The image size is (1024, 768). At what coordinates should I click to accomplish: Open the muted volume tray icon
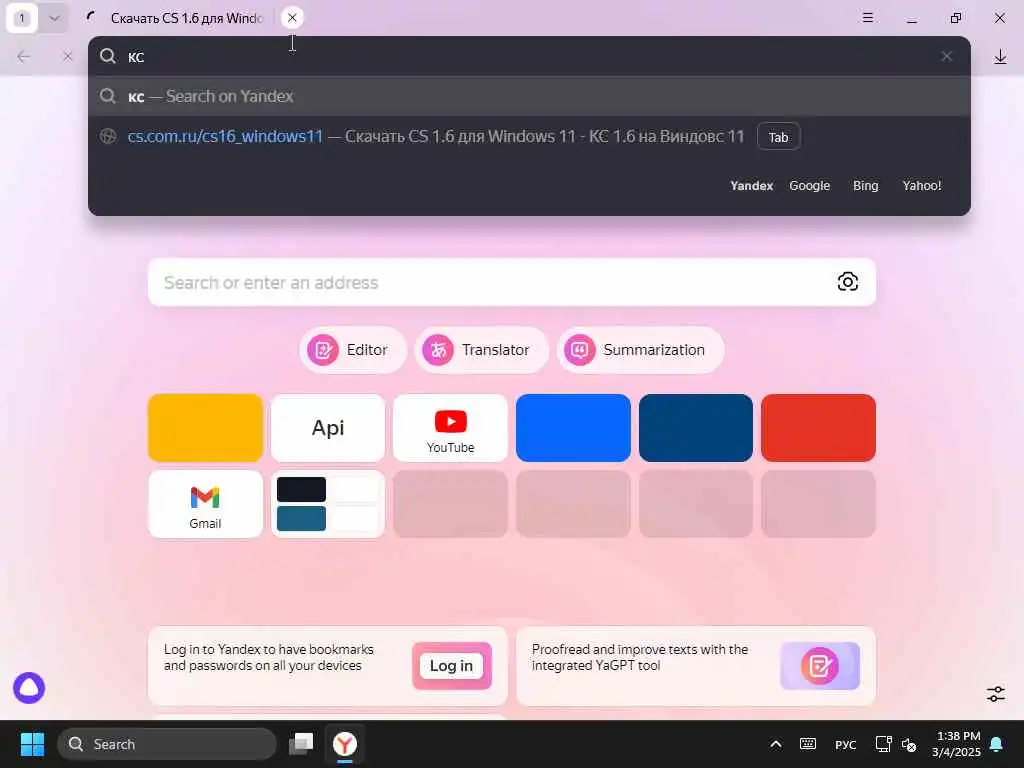tap(908, 744)
